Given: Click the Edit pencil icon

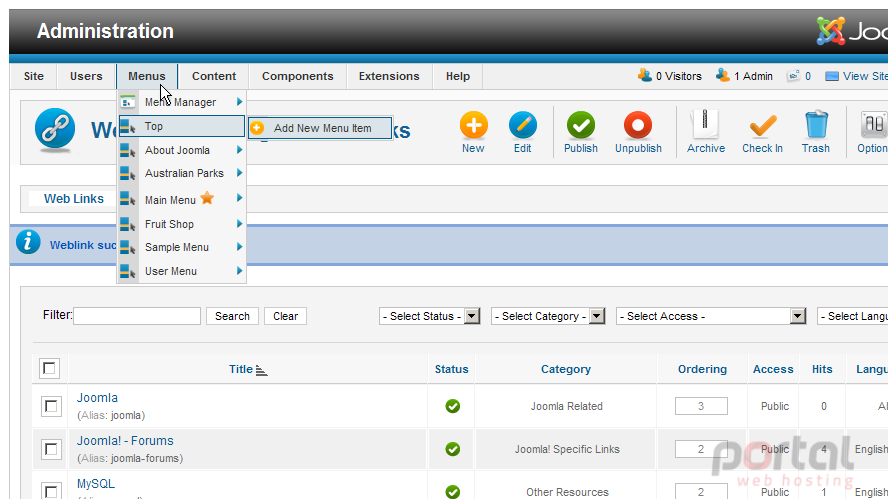Looking at the screenshot, I should (523, 125).
